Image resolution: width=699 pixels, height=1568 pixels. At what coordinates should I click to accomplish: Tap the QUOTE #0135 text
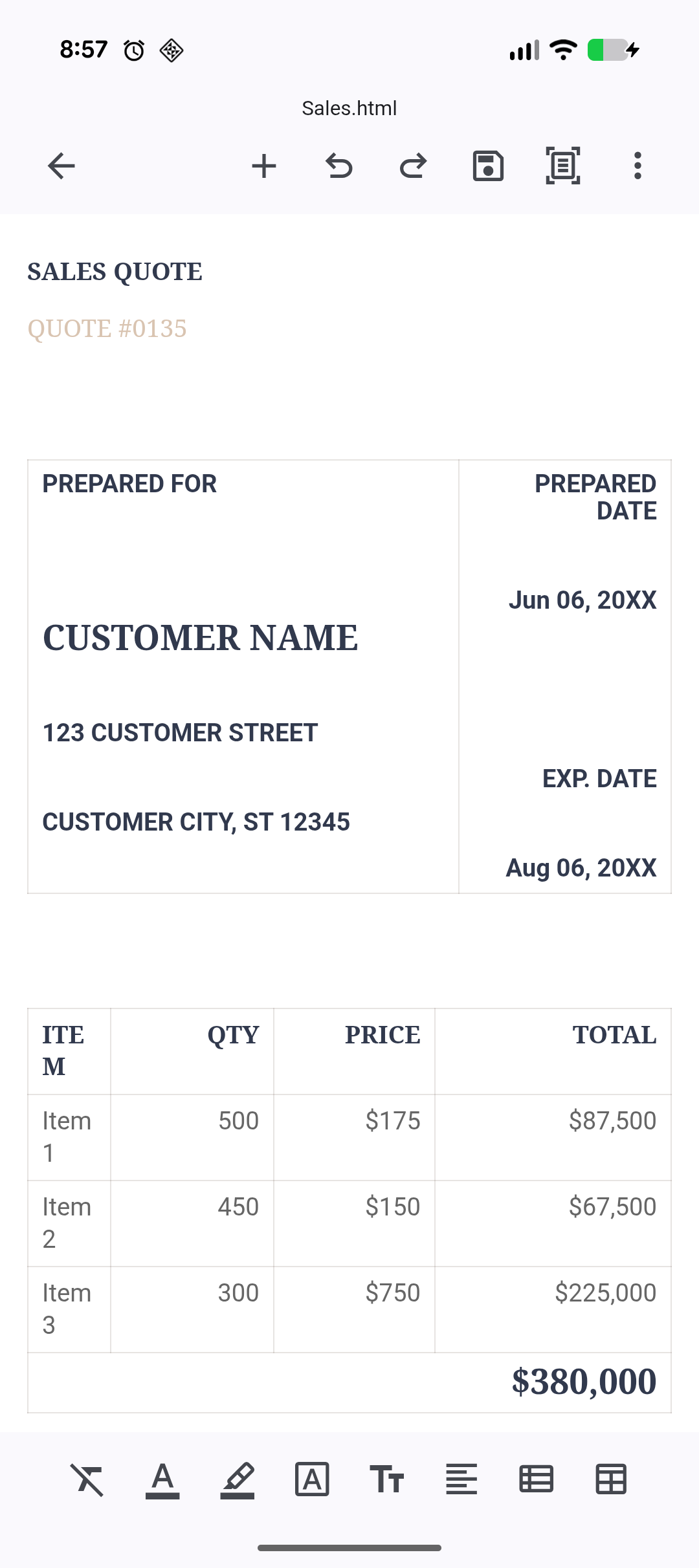(107, 329)
